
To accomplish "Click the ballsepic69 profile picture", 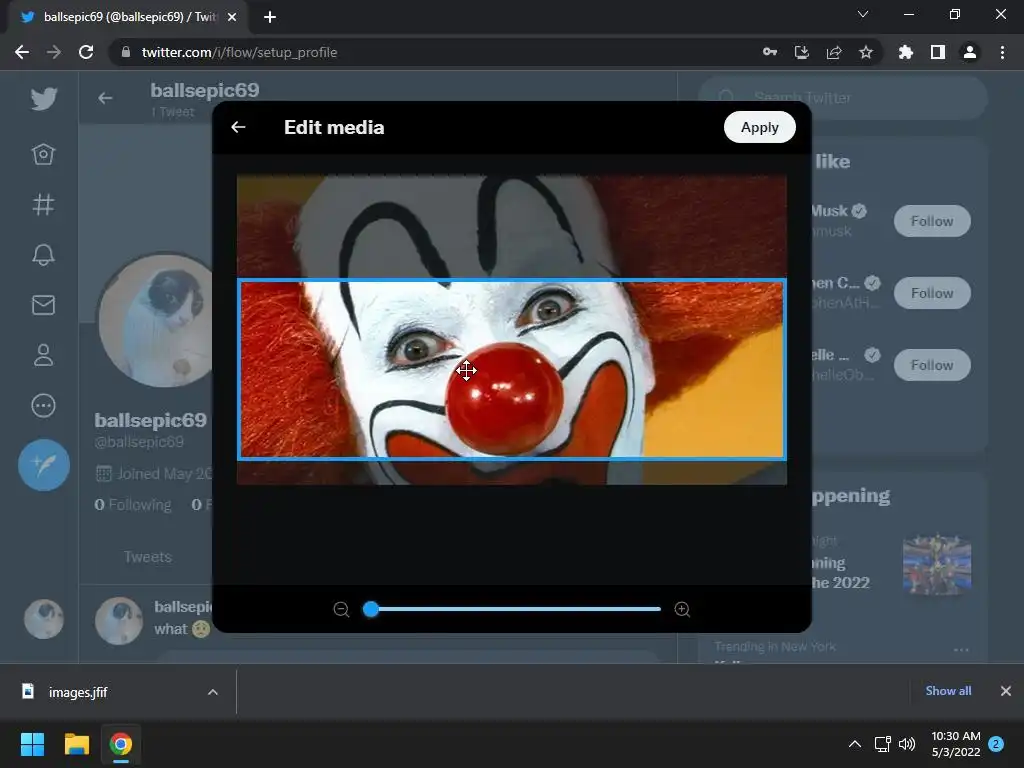I will pos(157,320).
